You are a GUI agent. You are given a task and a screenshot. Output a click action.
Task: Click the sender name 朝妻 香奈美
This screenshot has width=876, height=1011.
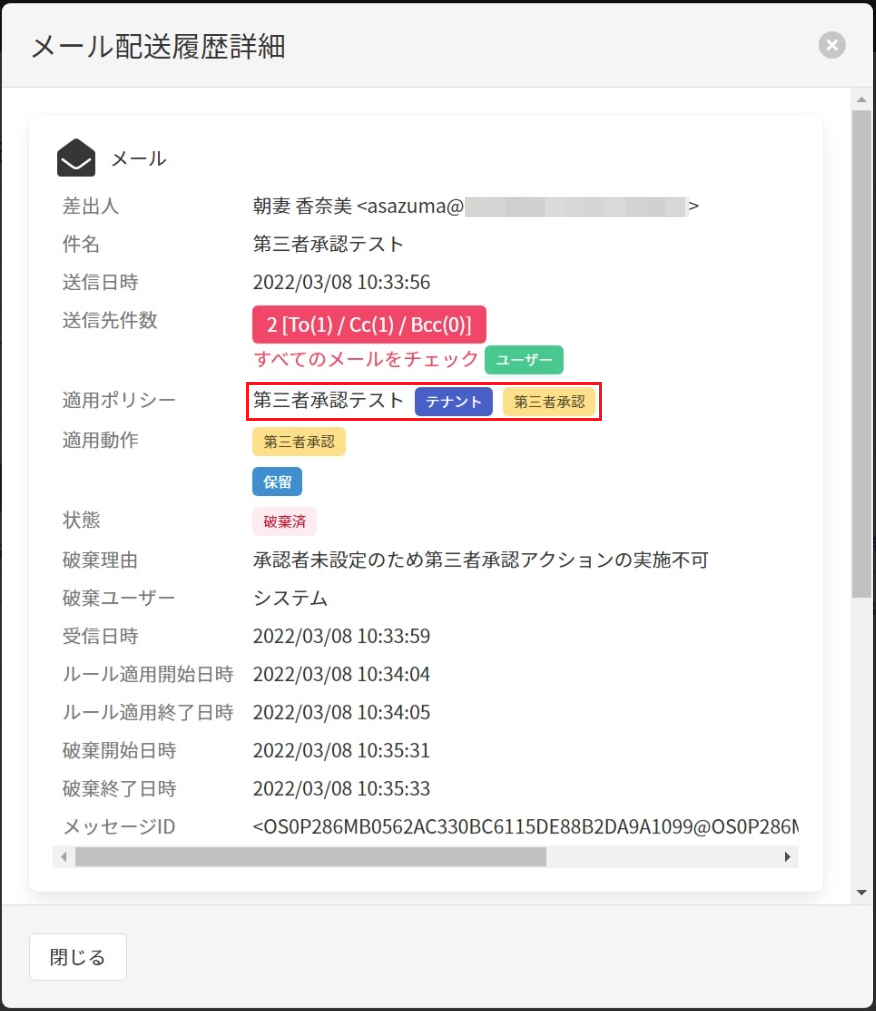[x=302, y=206]
